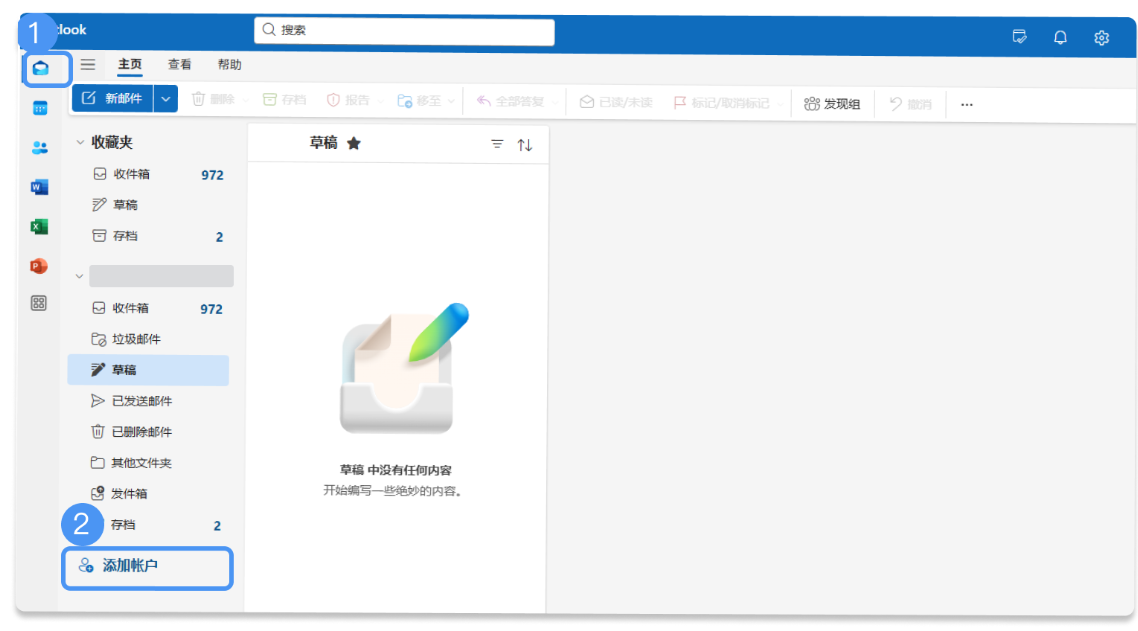Launch PowerPoint from the left sidebar
The width and height of the screenshot is (1138, 631).
point(38,266)
